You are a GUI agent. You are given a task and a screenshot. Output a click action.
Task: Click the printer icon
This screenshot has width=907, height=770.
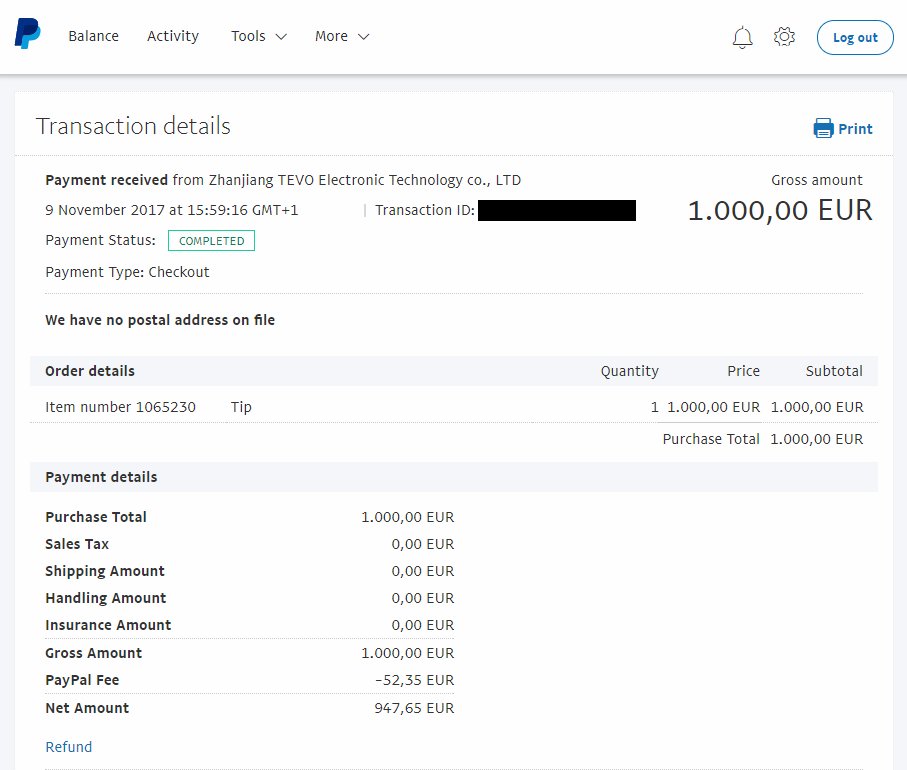click(x=823, y=128)
